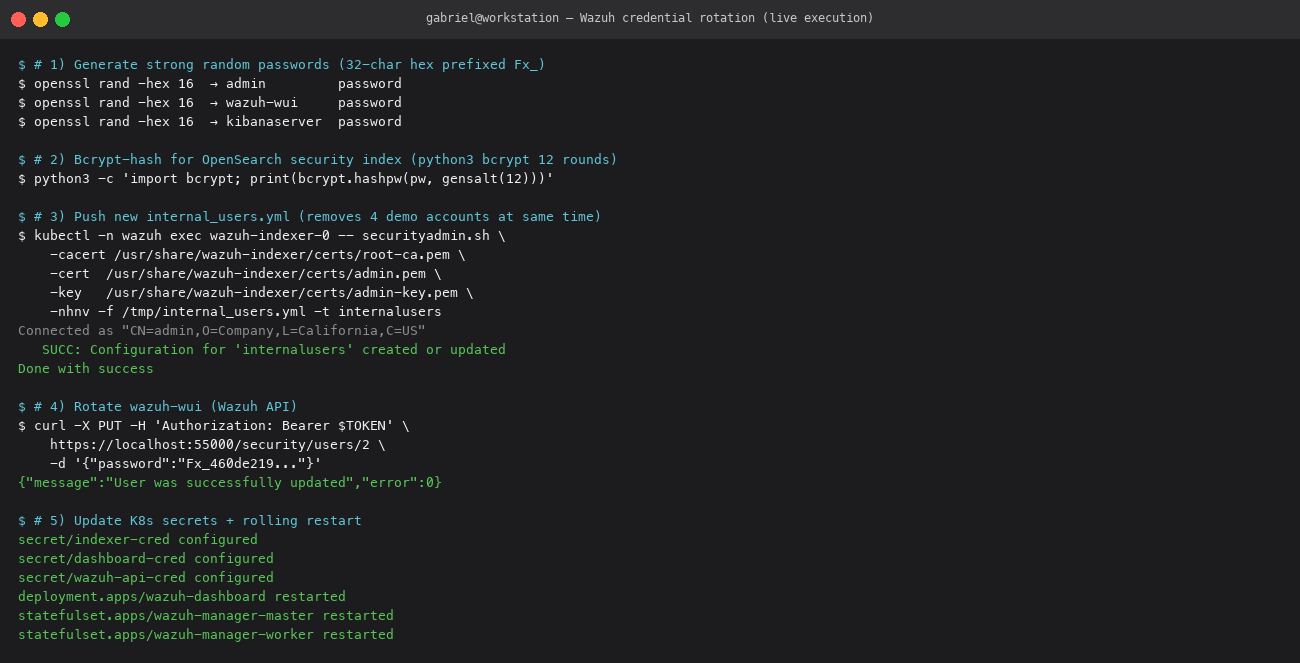Click the comment 'Rotate wazuh-wui (Wazuh API)'
The image size is (1300, 663).
point(186,406)
